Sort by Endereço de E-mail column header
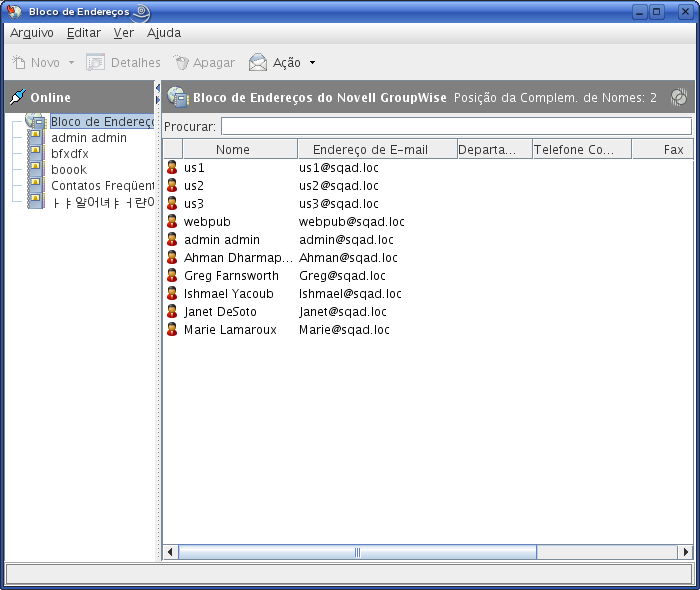This screenshot has height=590, width=700. pyautogui.click(x=377, y=149)
